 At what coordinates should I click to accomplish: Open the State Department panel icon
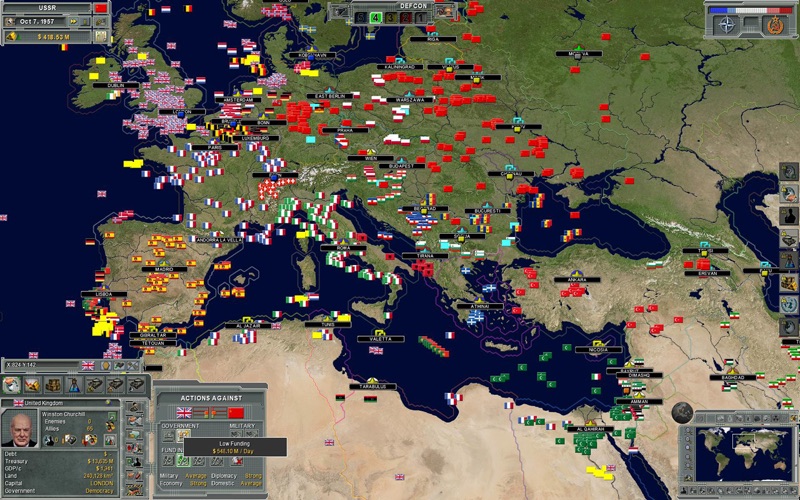(11, 385)
